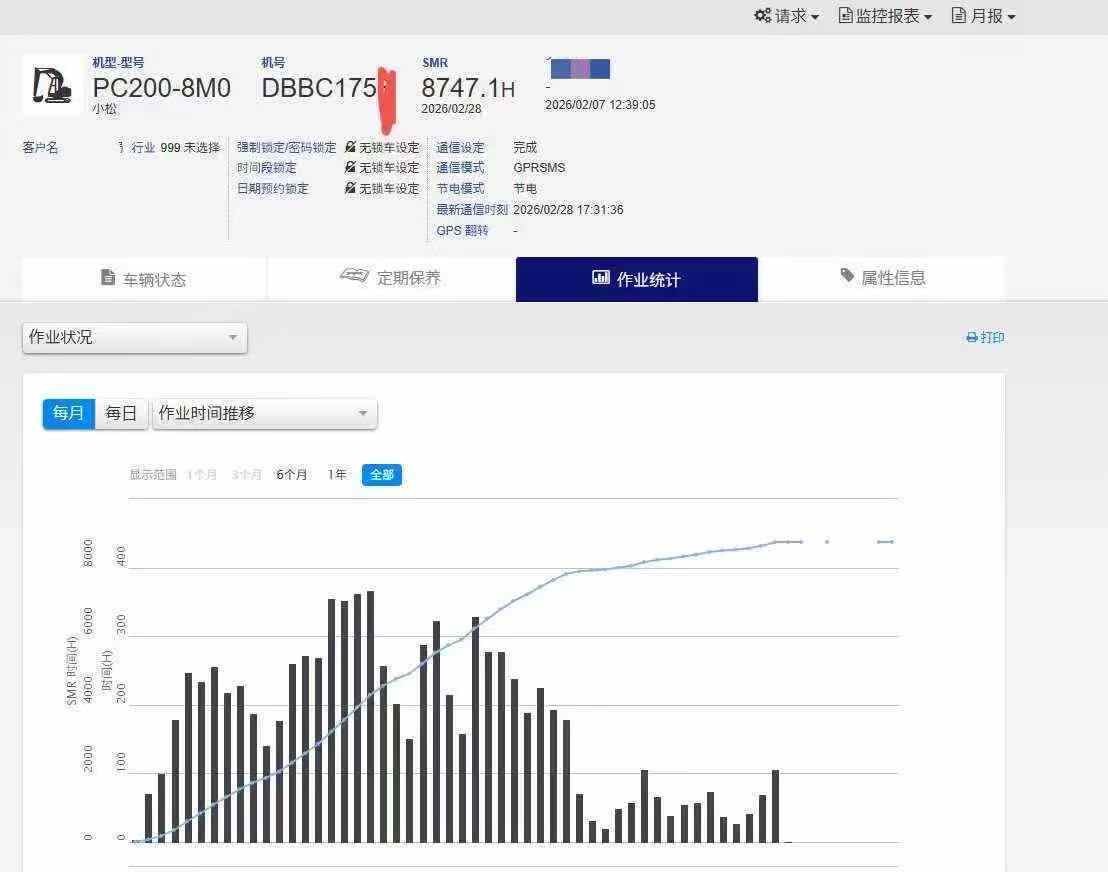Screen dimensions: 1108x872
Task: Switch to the 车辆状态 tab
Action: 142,279
